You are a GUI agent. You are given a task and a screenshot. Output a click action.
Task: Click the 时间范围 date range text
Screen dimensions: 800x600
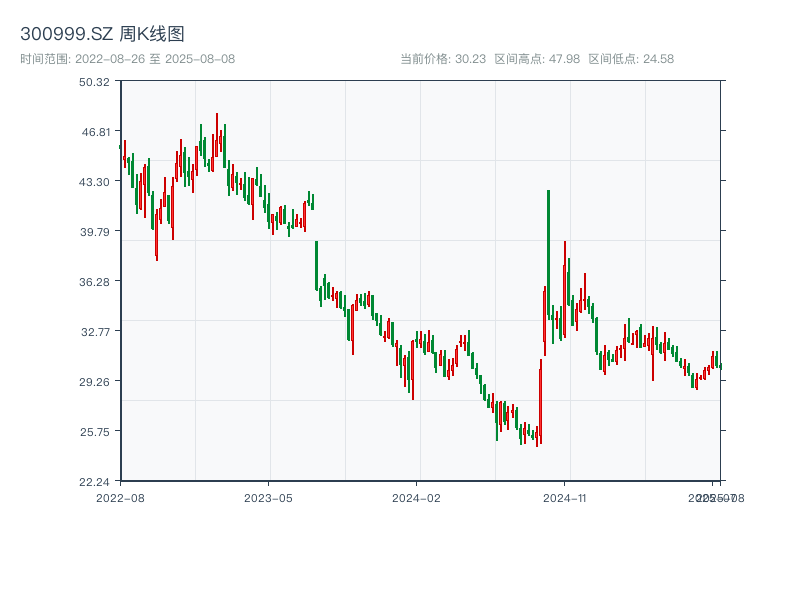pos(127,59)
